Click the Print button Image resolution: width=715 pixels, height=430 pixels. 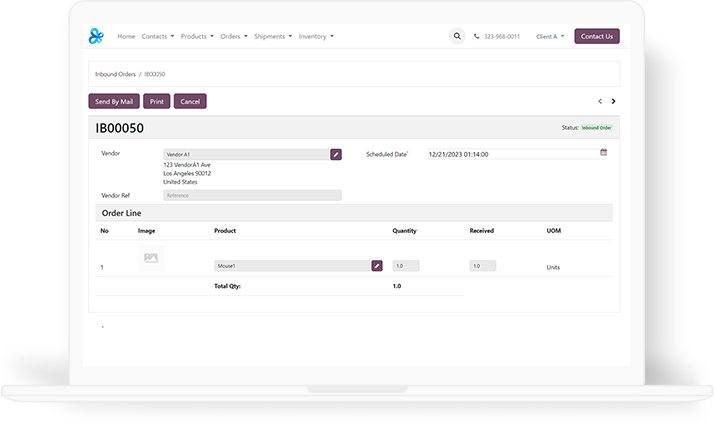tap(156, 101)
